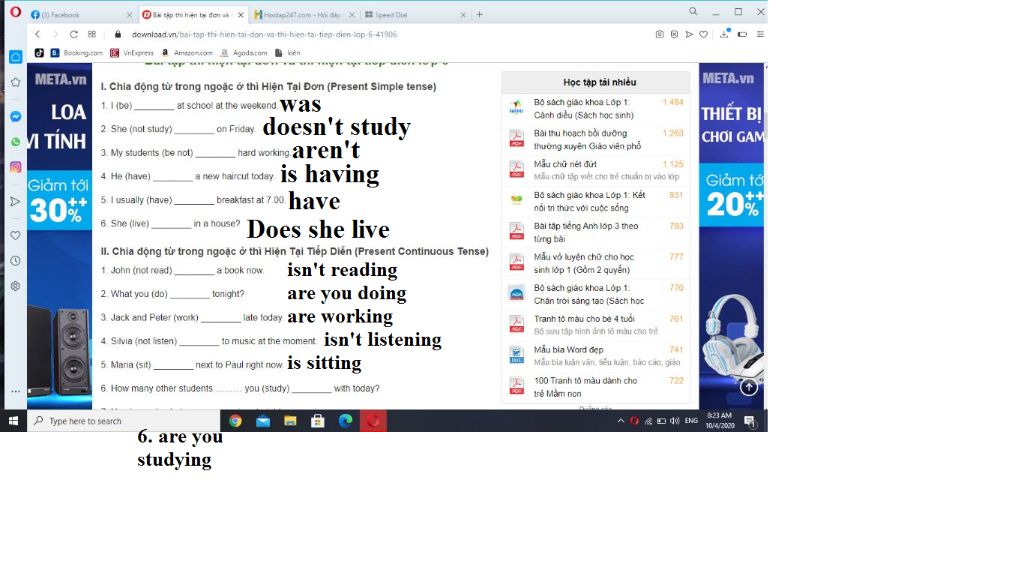Open the sidebar home Speed Dial icon
The width and height of the screenshot is (1024, 576).
[16, 57]
